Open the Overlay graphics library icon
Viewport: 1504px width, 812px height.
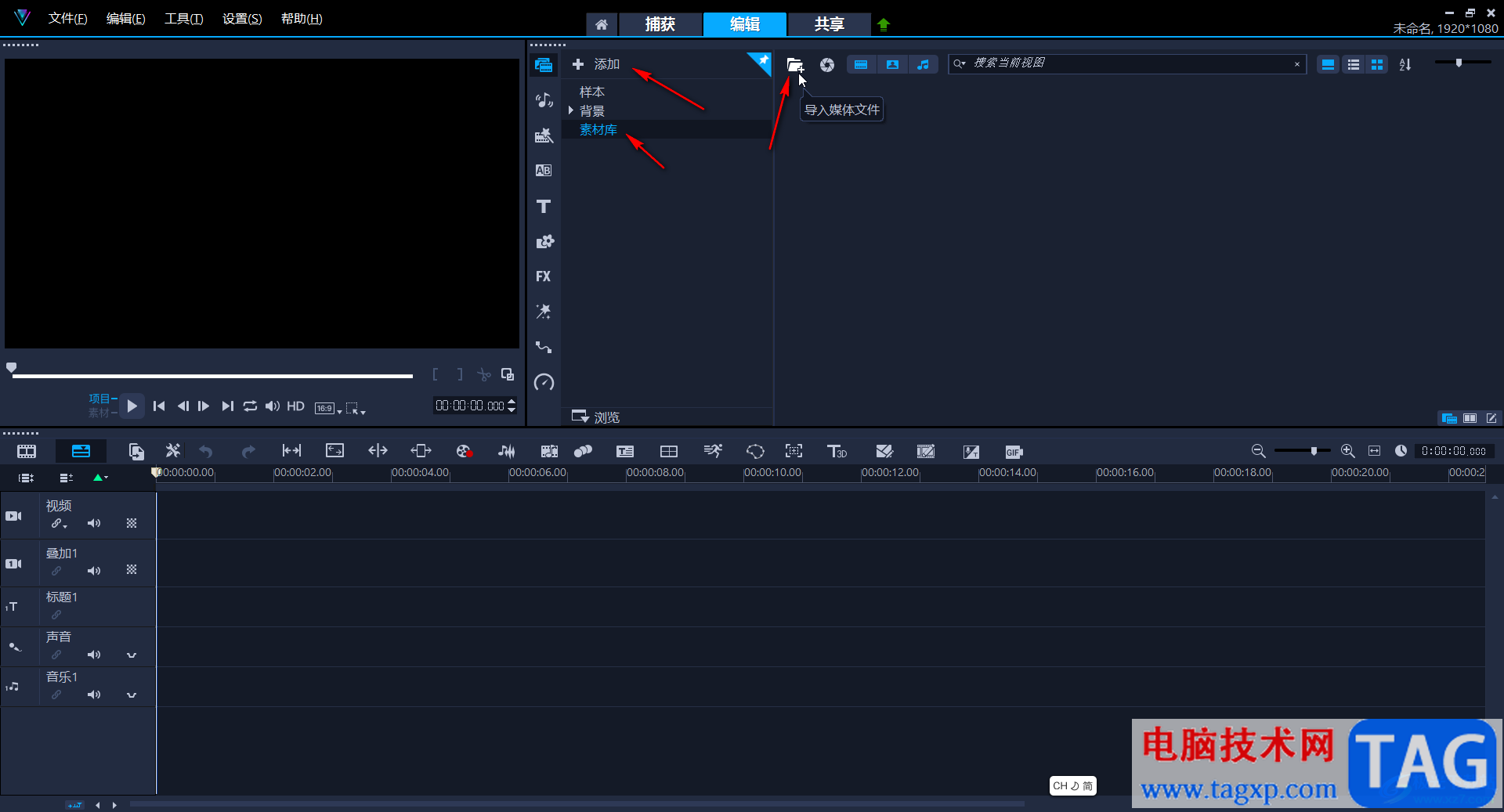[x=544, y=241]
